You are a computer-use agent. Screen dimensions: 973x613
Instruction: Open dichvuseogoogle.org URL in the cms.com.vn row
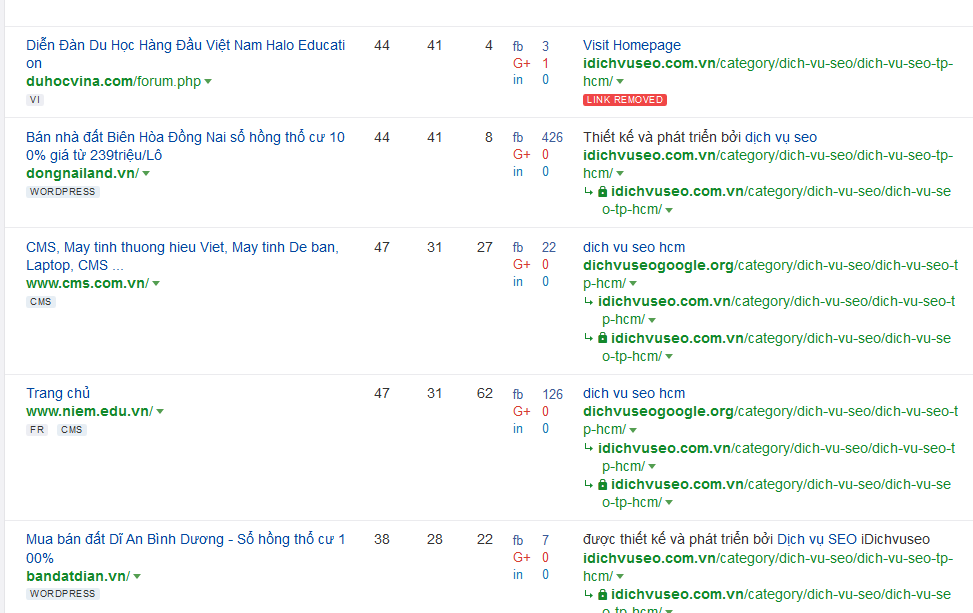(x=770, y=274)
